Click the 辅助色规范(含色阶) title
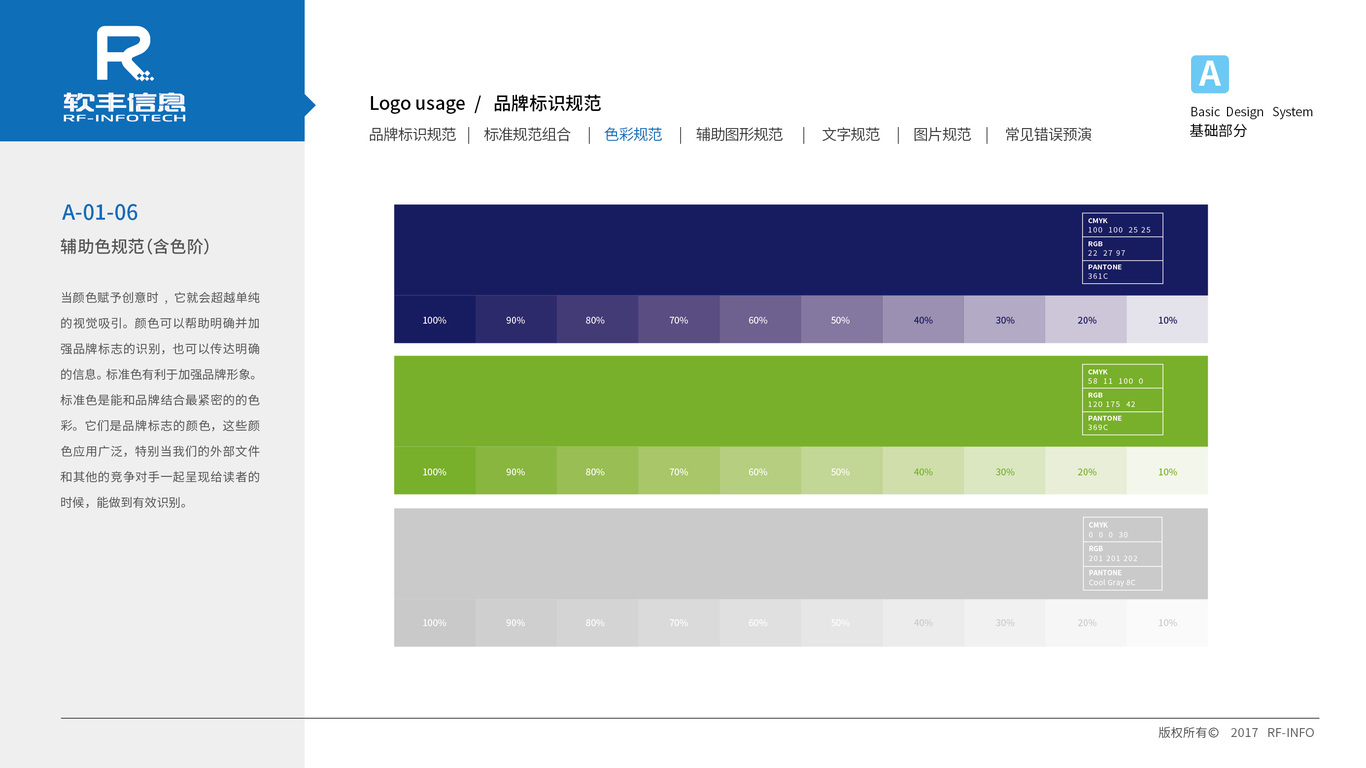Viewport: 1366px width, 768px height. point(135,247)
